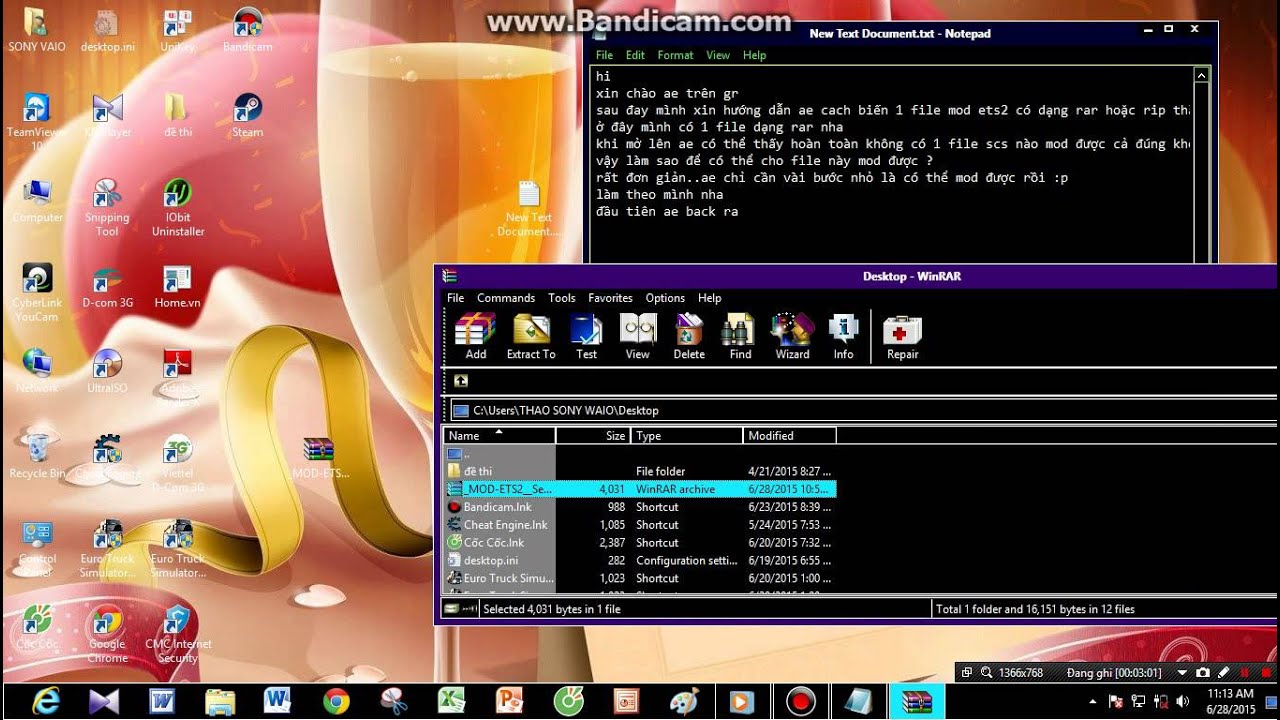Click Notepad vertical scrollbar up arrow
Screen dimensions: 1280x720
pos(1202,75)
